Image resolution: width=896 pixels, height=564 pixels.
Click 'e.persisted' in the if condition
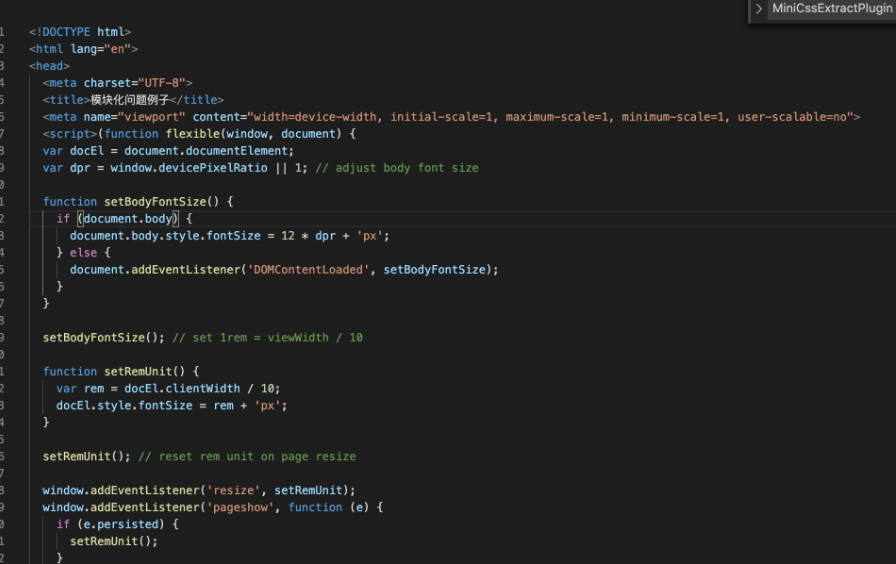121,524
